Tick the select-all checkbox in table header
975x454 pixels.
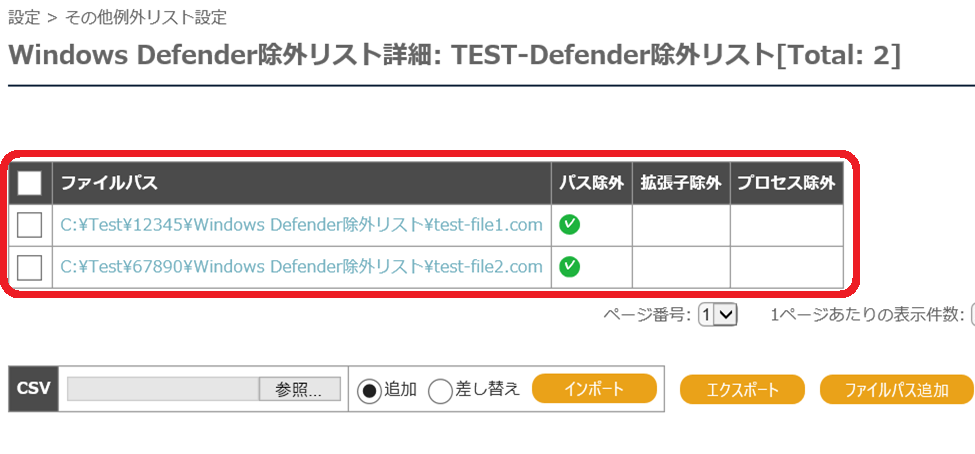click(29, 183)
